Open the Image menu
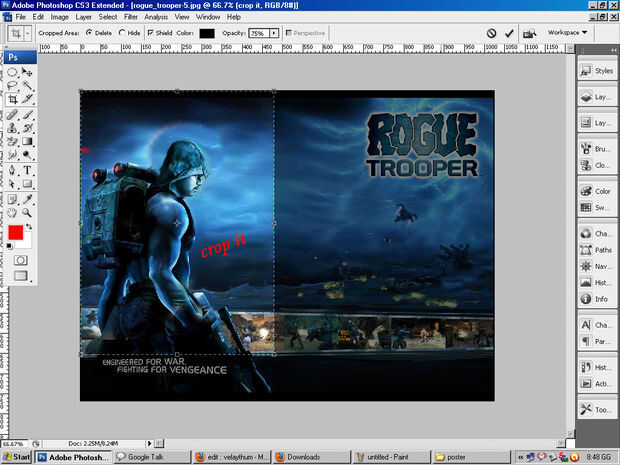Viewport: 620px width, 465px height. click(60, 17)
